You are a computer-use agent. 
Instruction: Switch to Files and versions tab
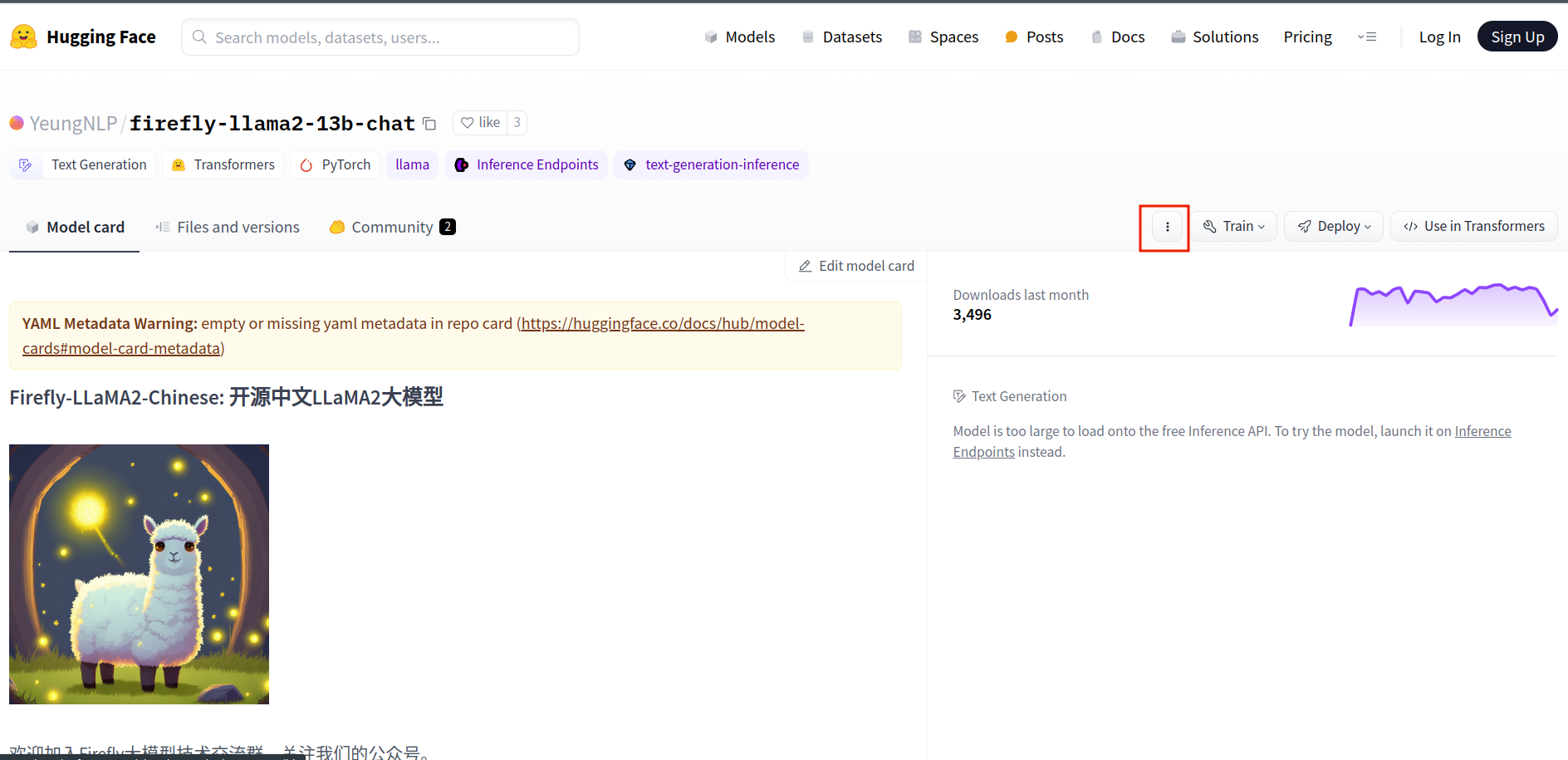pyautogui.click(x=228, y=227)
